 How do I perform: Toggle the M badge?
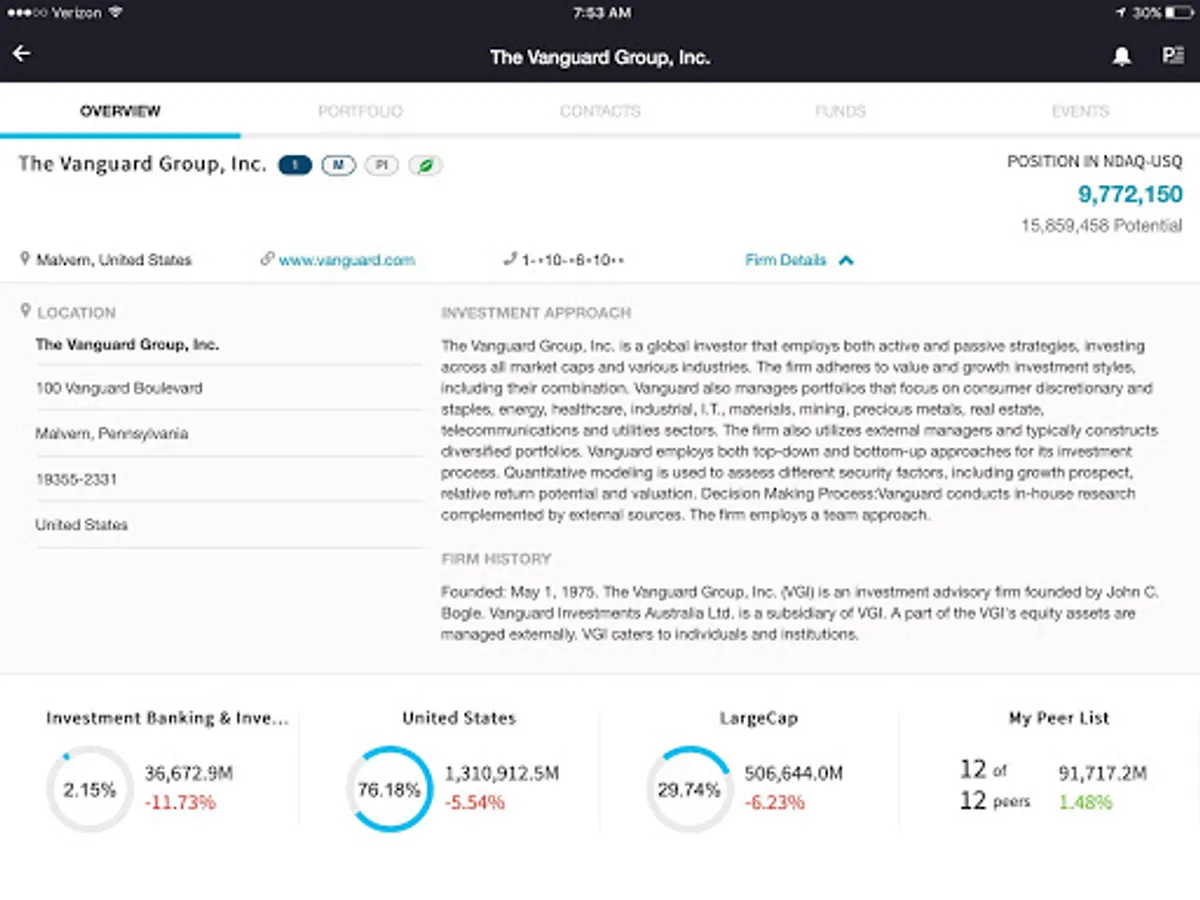338,166
